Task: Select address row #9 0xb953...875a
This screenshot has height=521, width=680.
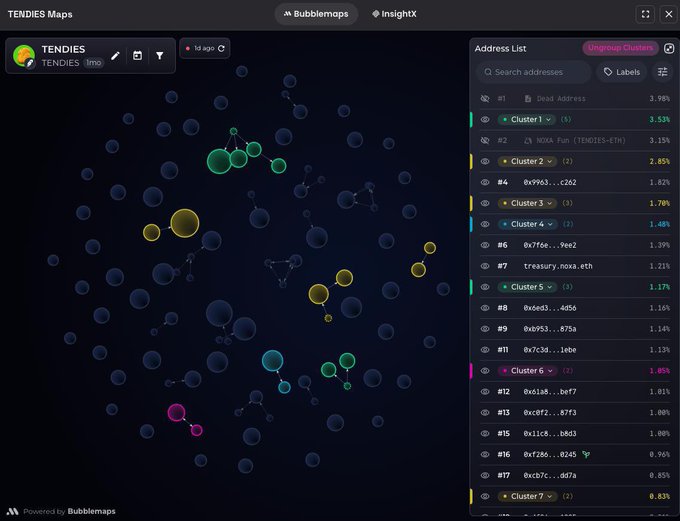Action: pos(575,329)
